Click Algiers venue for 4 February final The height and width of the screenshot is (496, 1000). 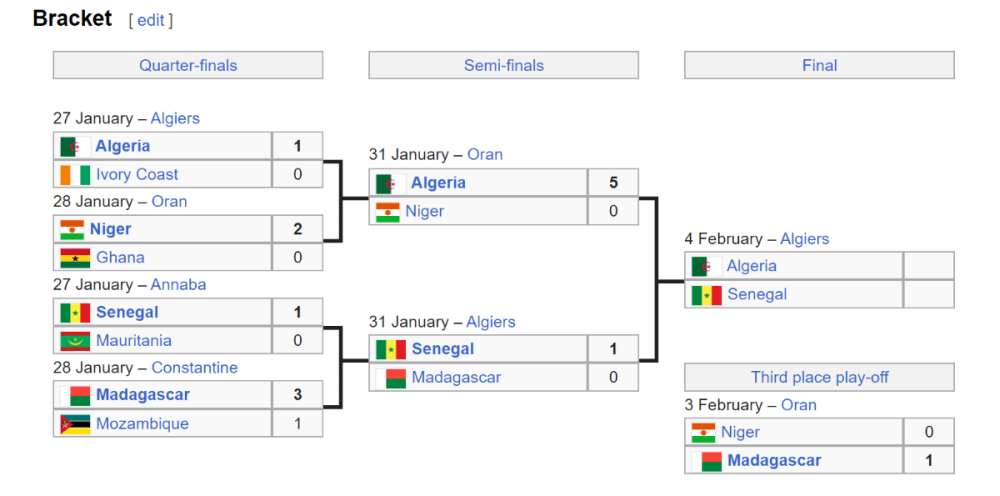click(x=804, y=238)
